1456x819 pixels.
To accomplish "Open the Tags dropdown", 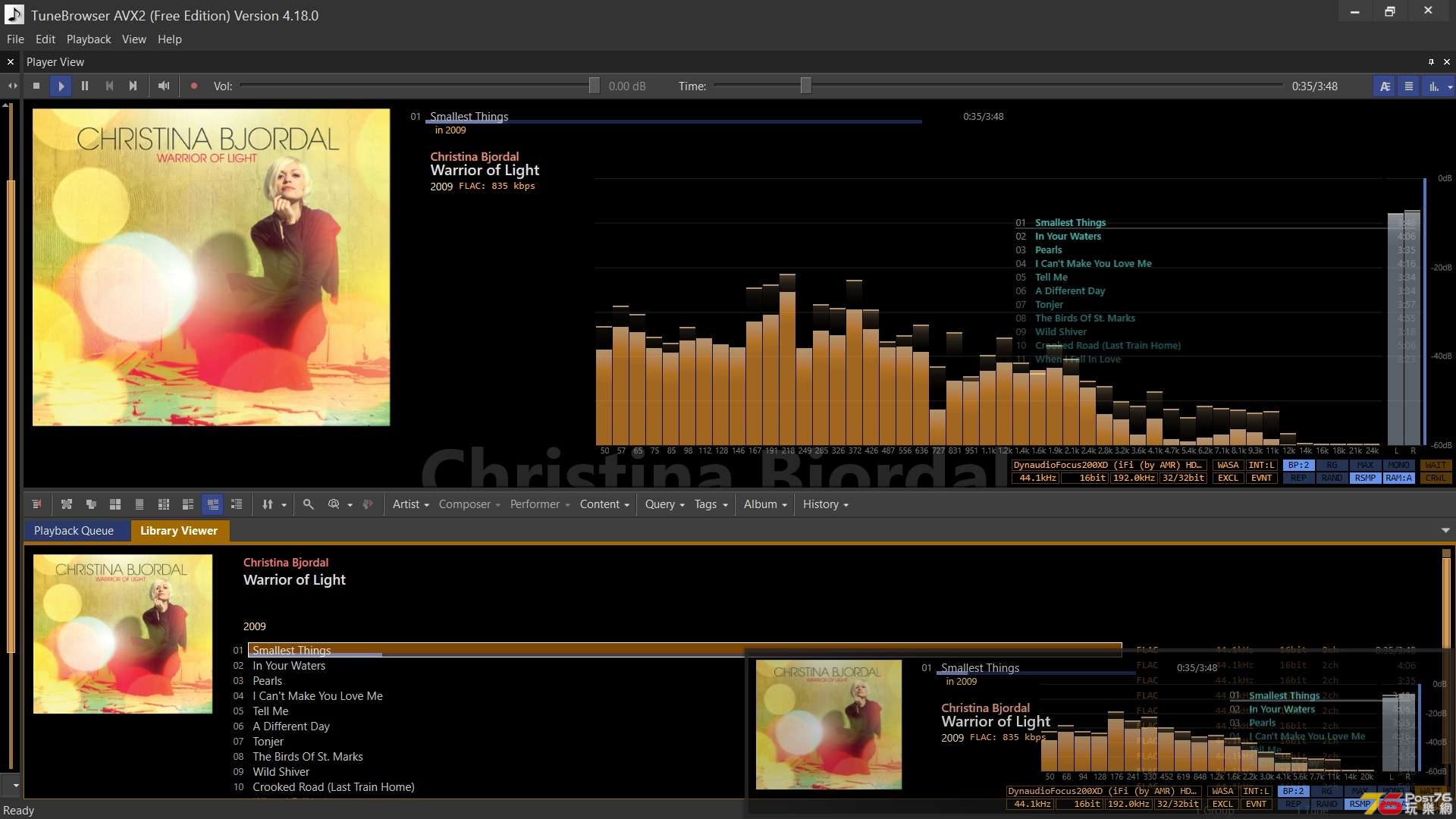I will click(711, 504).
